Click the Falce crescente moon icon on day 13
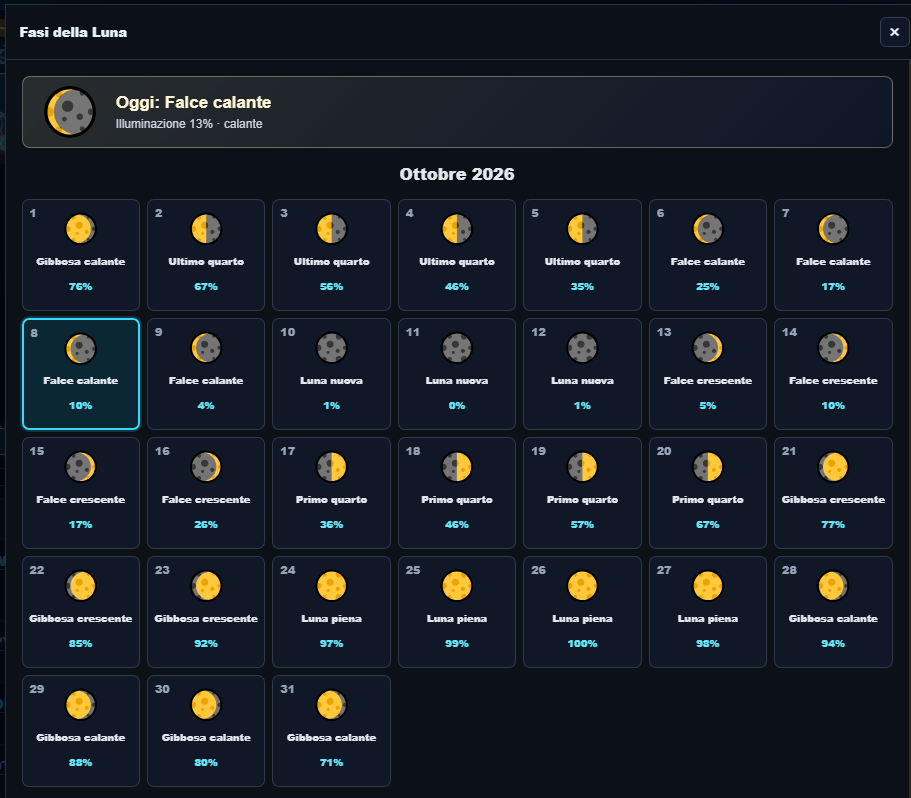This screenshot has height=798, width=911. tap(708, 348)
